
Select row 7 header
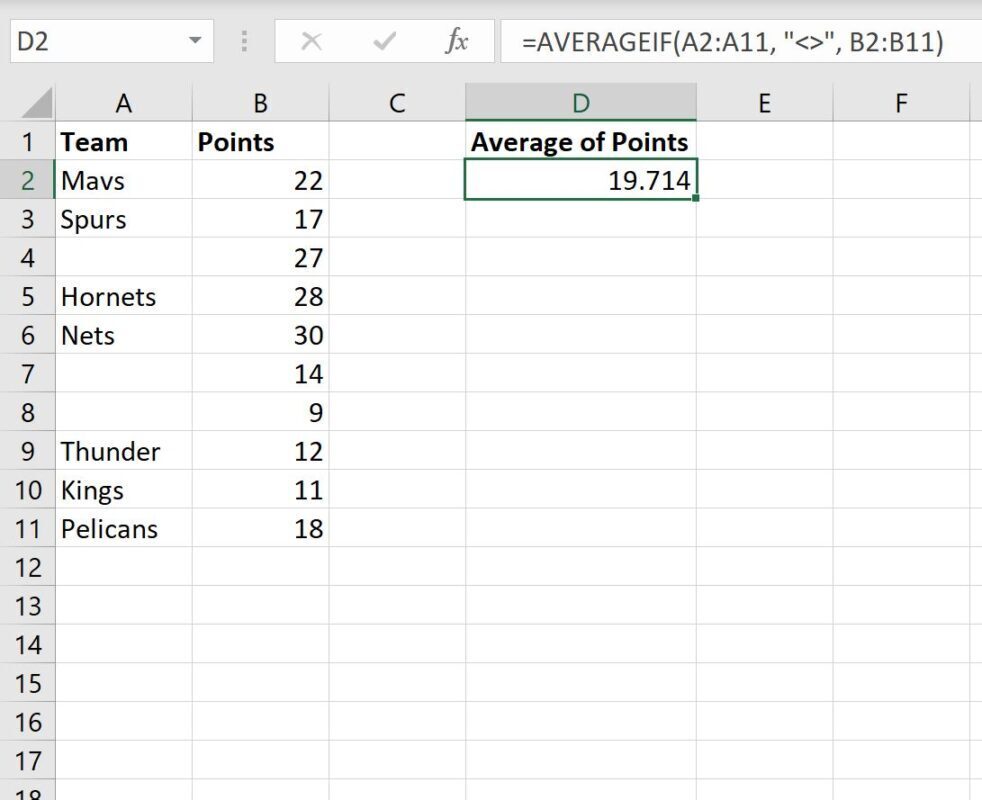coord(28,373)
